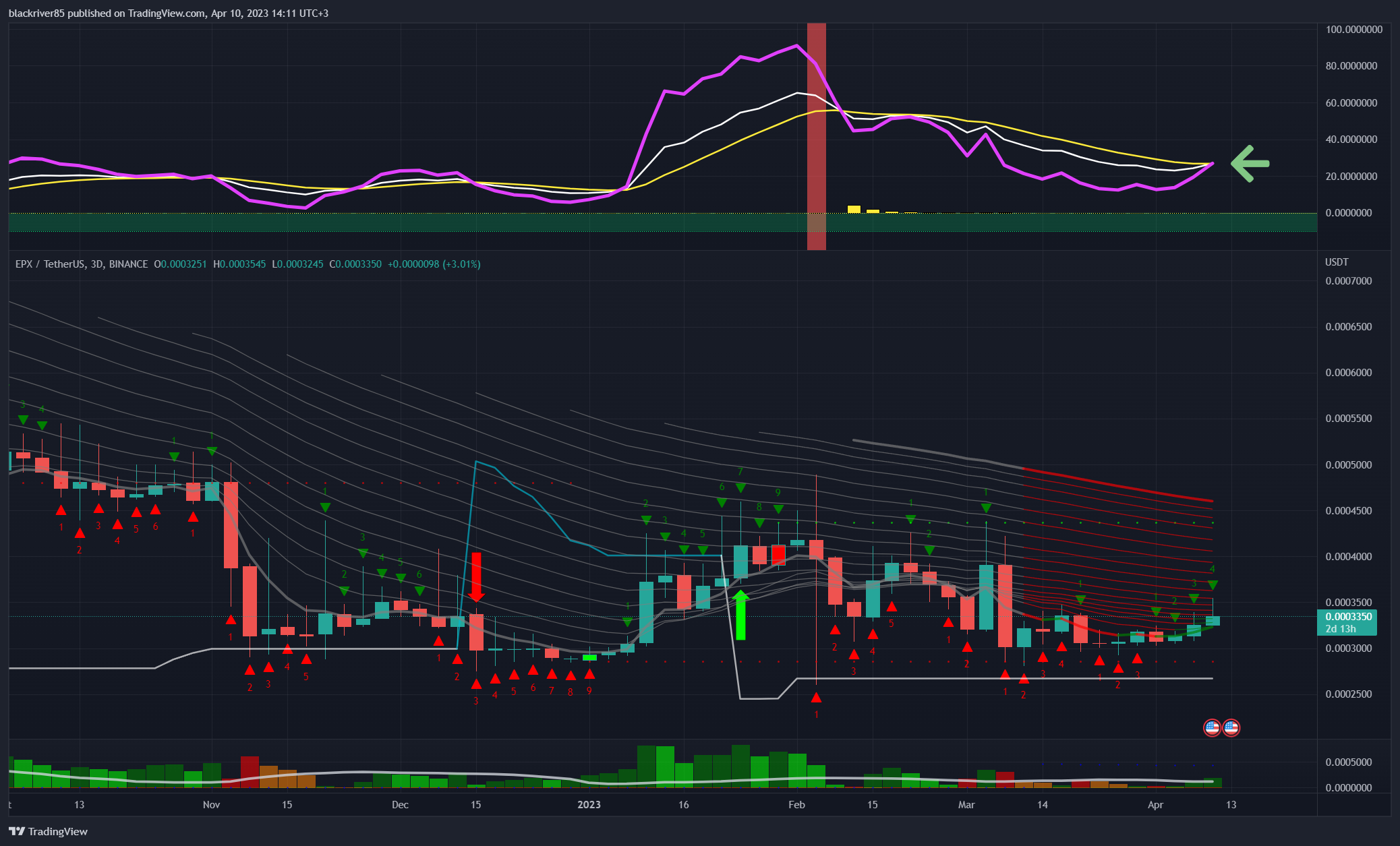The width and height of the screenshot is (1400, 846).
Task: Open the TradingView logo at bottom left
Action: point(48,831)
